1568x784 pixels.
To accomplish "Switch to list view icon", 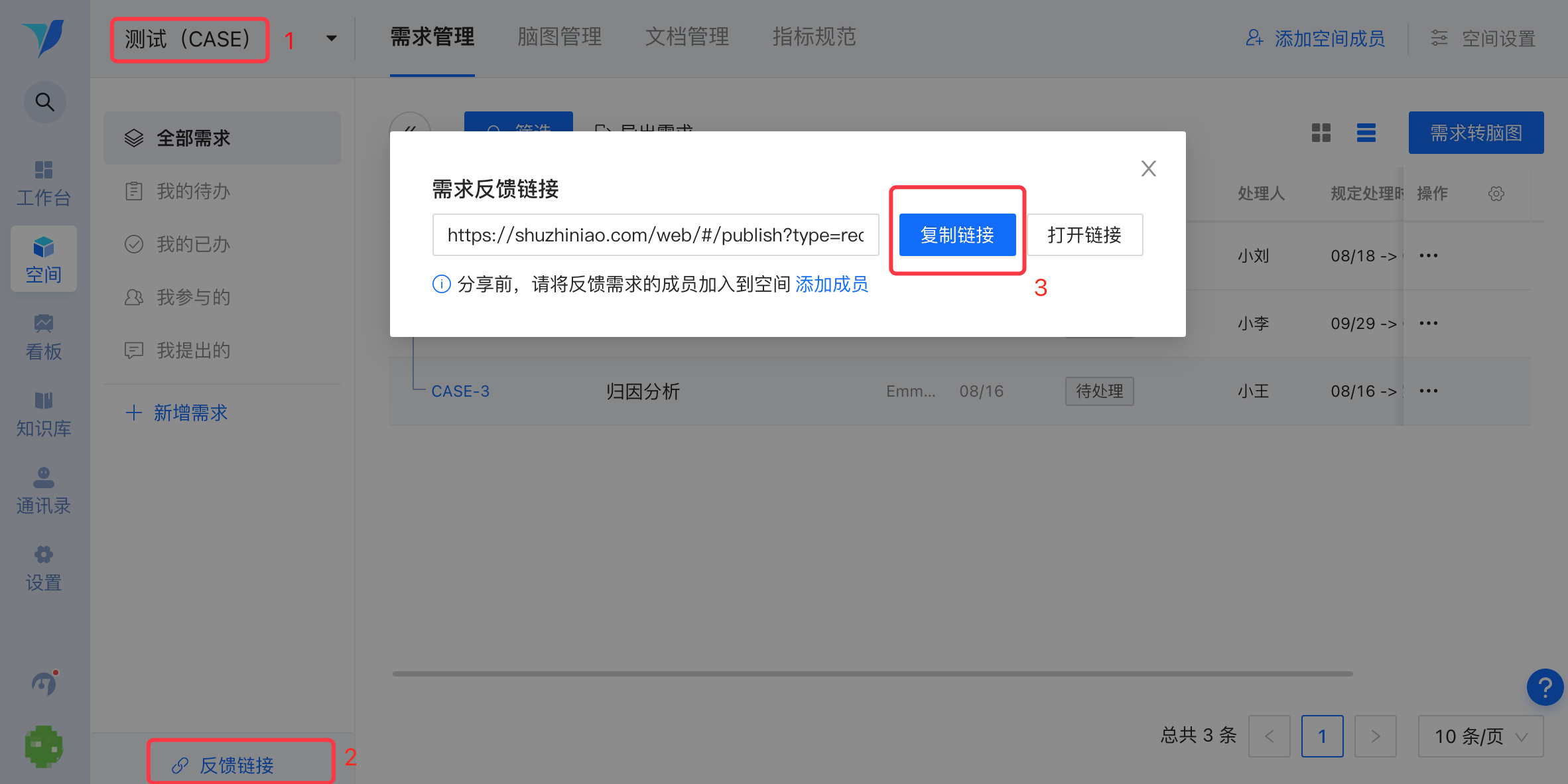I will tap(1366, 133).
